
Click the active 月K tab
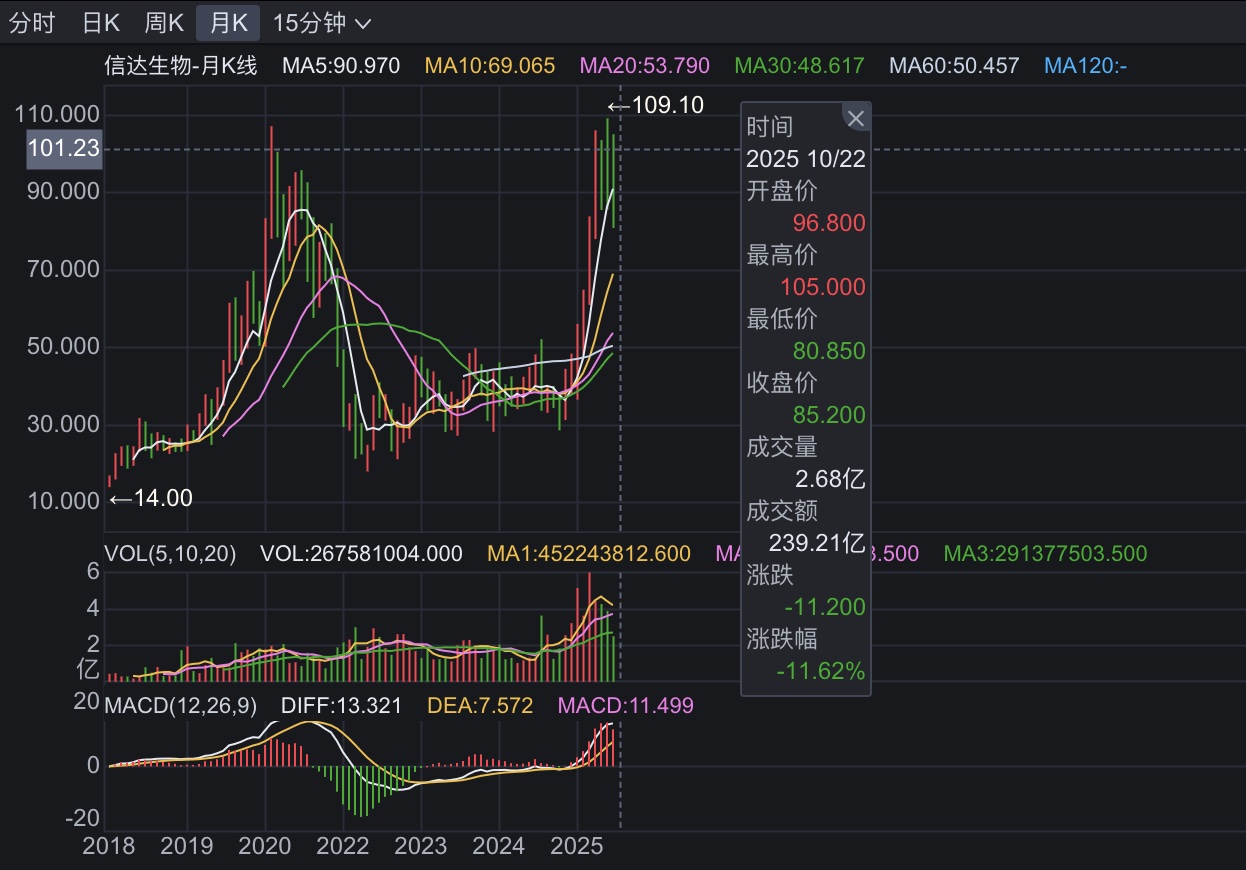[x=228, y=22]
